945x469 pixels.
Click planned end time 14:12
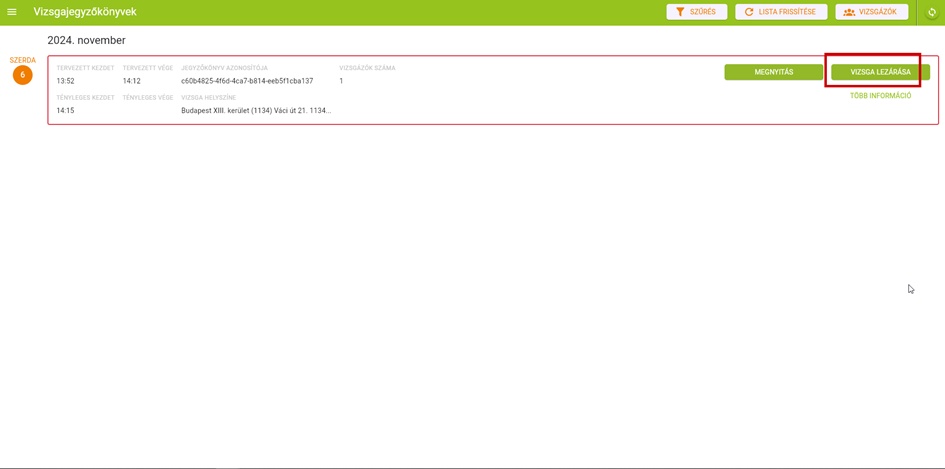pyautogui.click(x=131, y=81)
